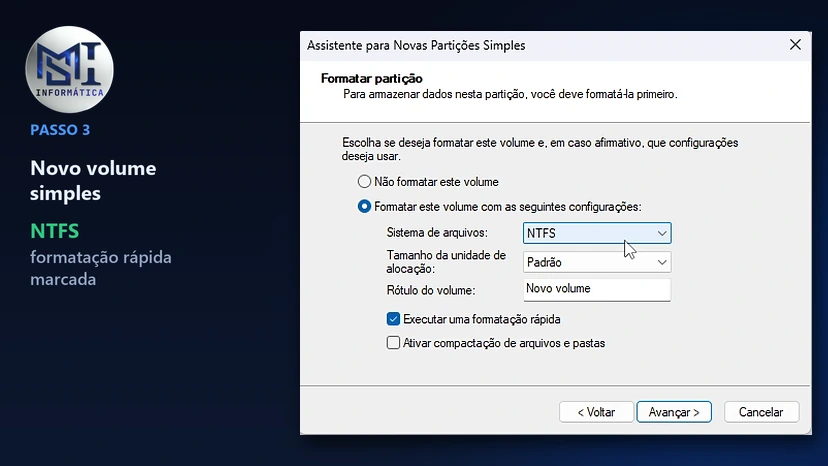This screenshot has width=828, height=466.
Task: Click the 'Para armazenar dados nesta partição' description
Action: (510, 94)
